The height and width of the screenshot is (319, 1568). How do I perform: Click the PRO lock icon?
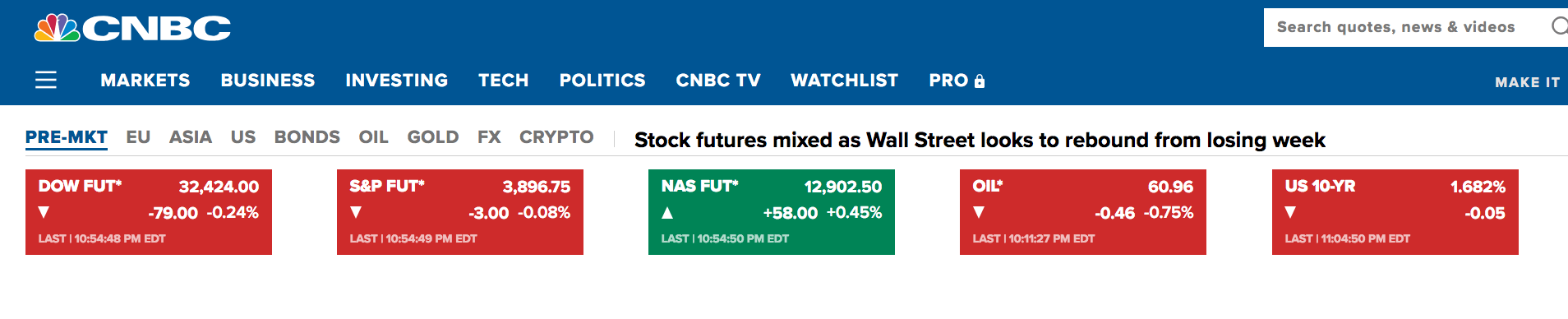[979, 81]
